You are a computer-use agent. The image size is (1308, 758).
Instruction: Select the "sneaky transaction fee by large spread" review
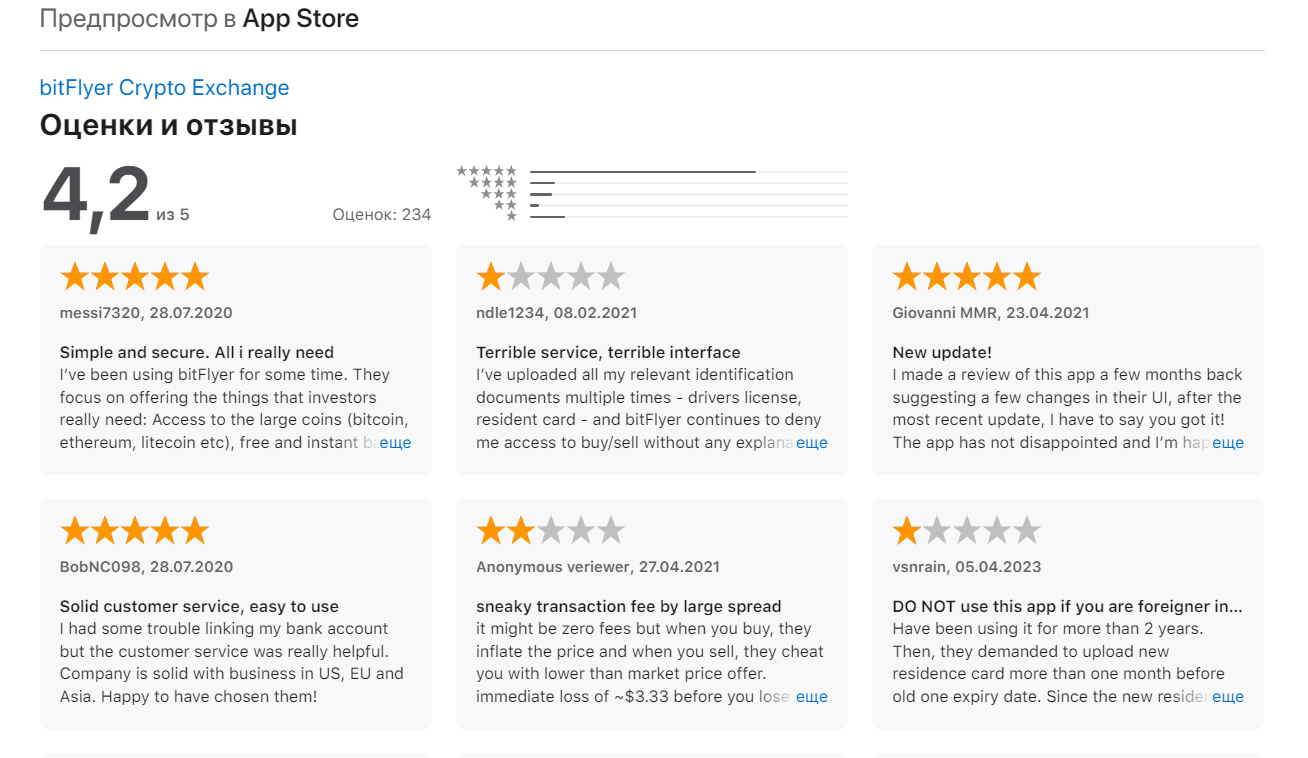coord(628,606)
